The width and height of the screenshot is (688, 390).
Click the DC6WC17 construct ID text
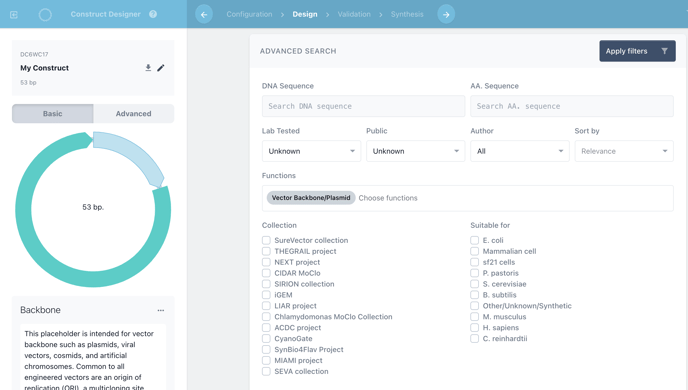pyautogui.click(x=34, y=54)
